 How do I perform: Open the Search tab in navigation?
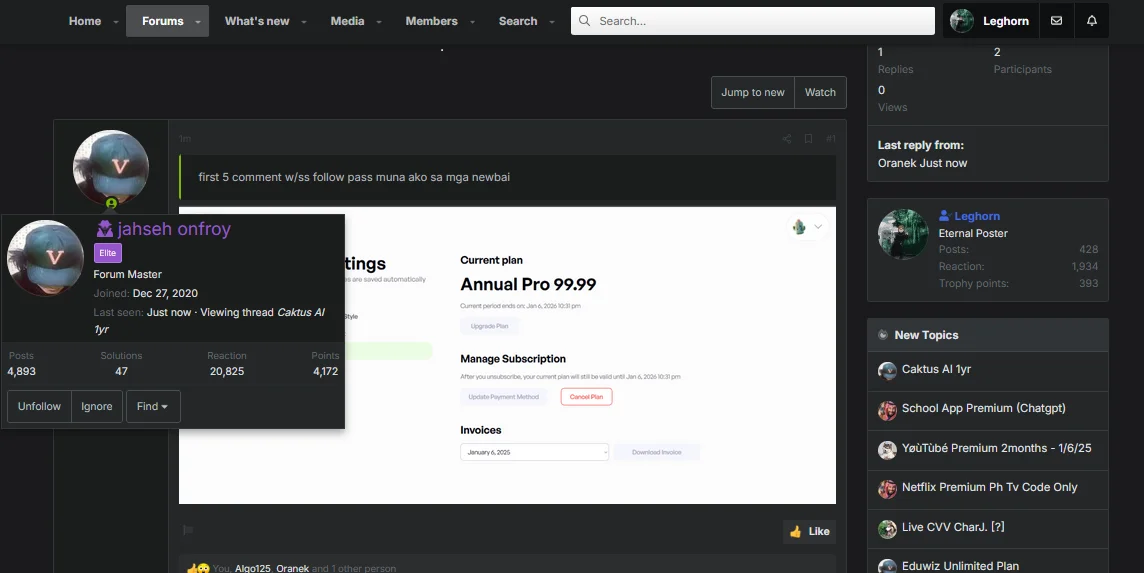tap(518, 21)
